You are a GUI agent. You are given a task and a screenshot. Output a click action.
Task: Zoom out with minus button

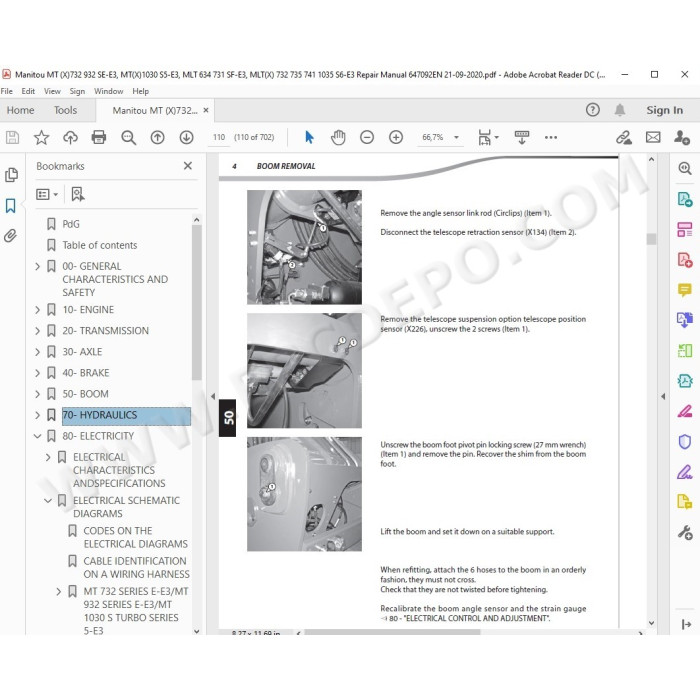367,138
